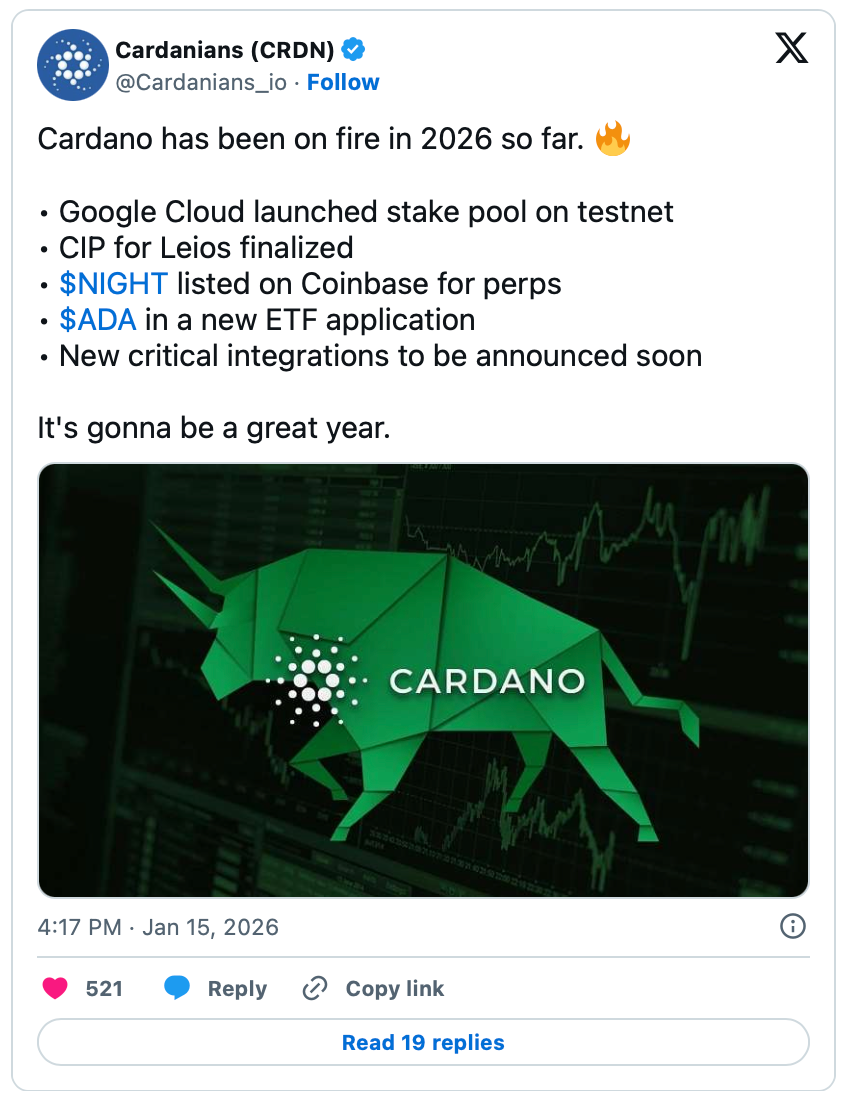
Task: Click the 521 likes count
Action: click(104, 989)
